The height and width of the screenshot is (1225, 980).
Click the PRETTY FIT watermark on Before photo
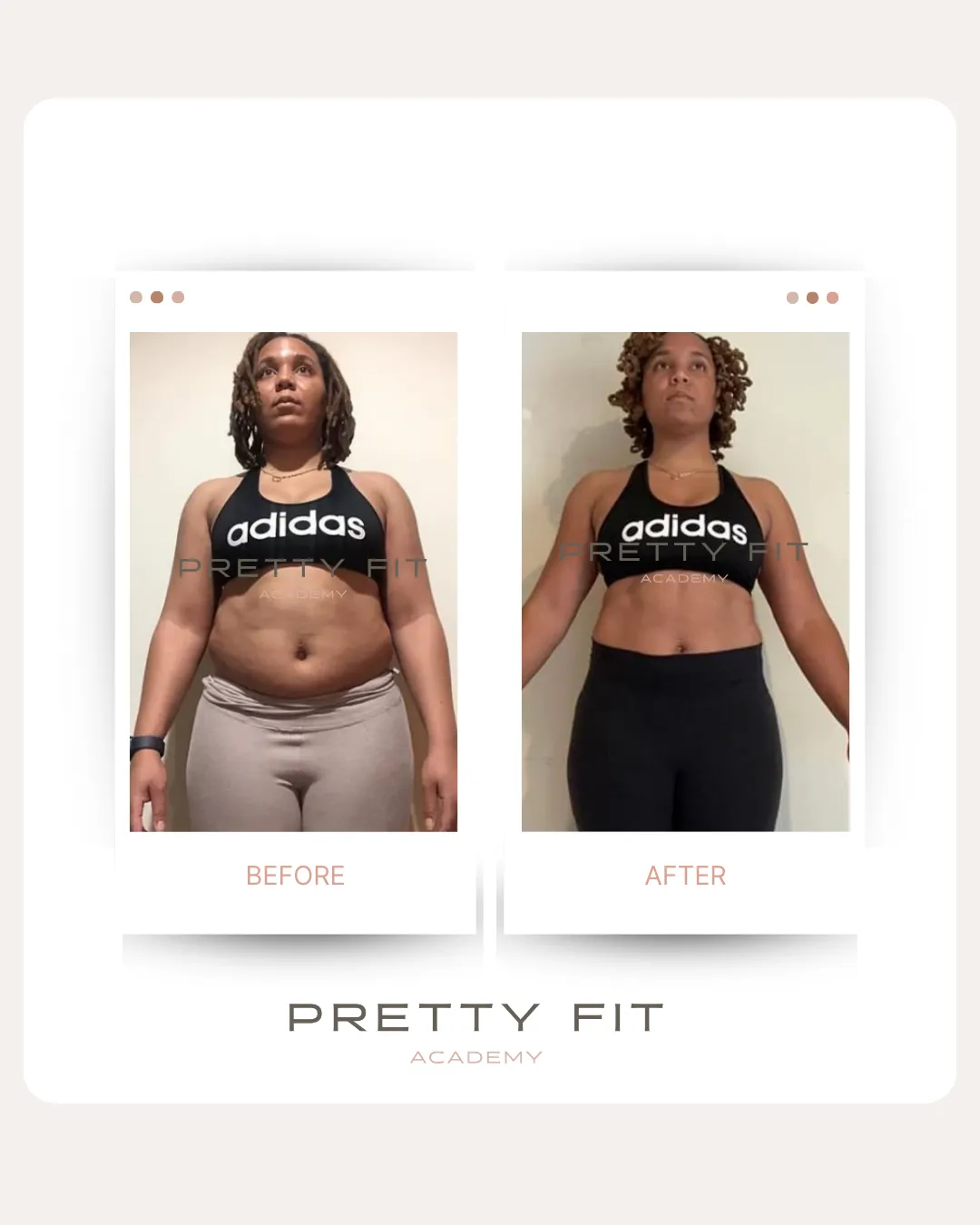[302, 569]
